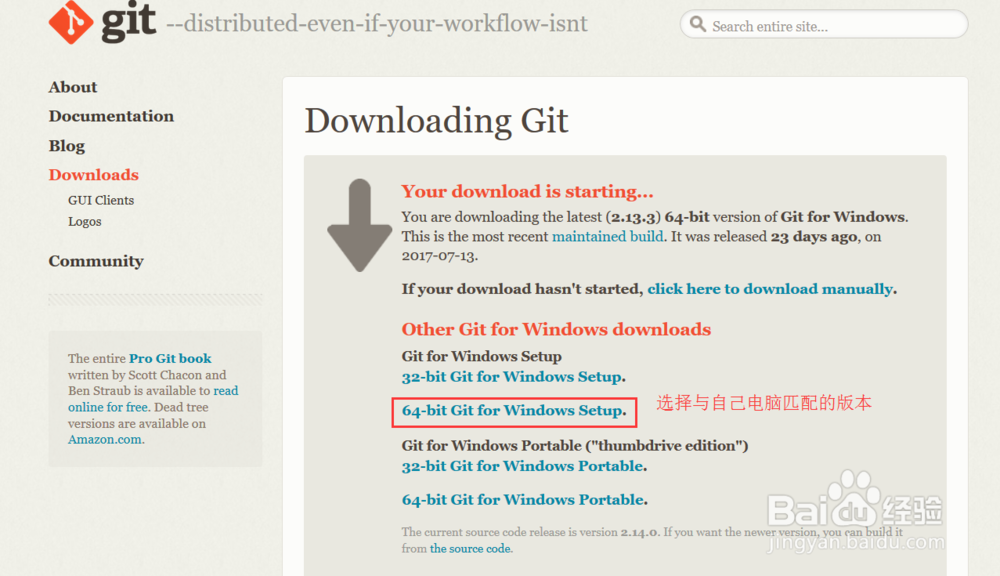
Task: Click Other Git for Windows downloads heading
Action: pyautogui.click(x=556, y=329)
